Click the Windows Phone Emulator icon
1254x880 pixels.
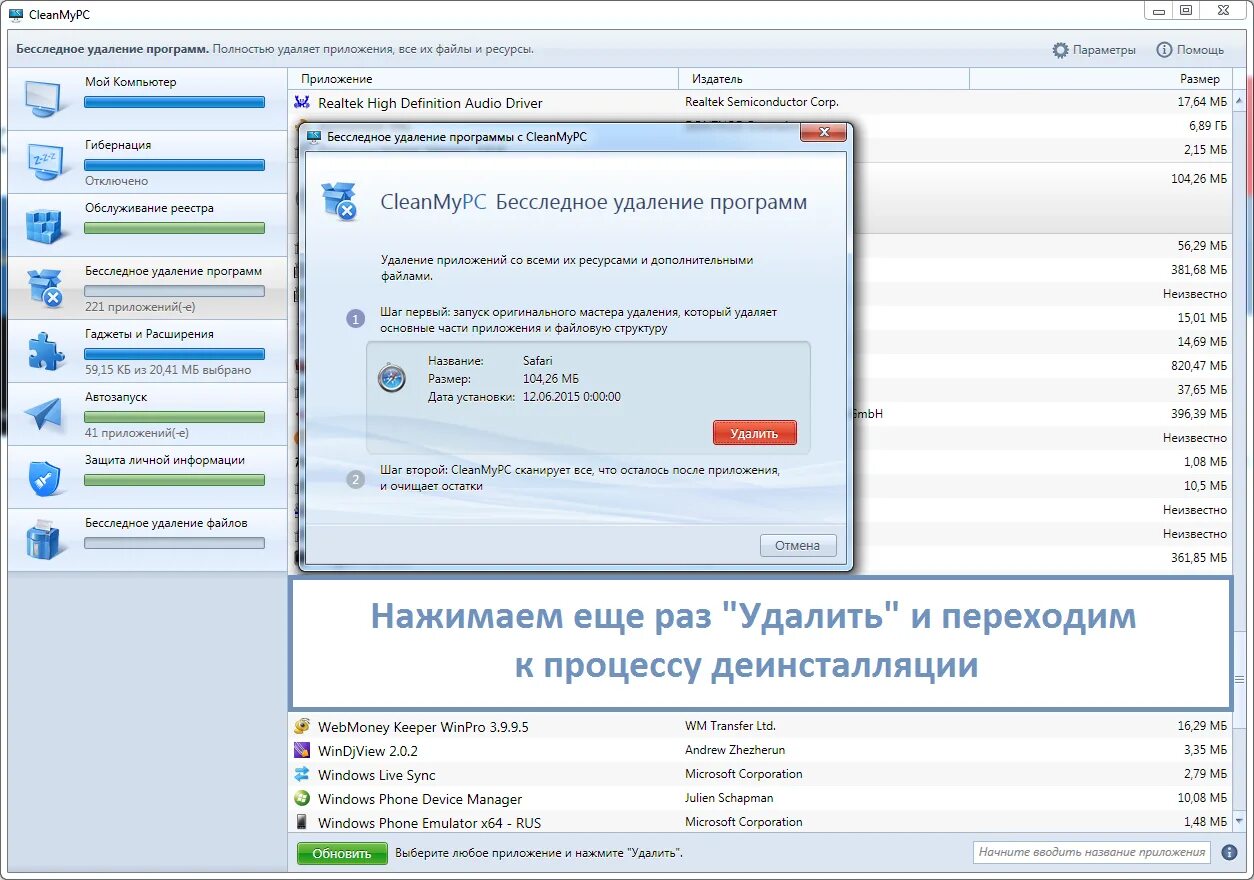click(302, 822)
